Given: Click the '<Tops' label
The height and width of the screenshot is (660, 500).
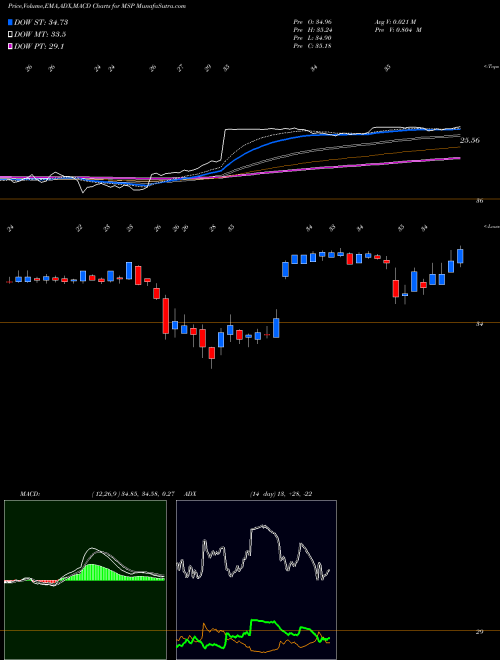Looking at the screenshot, I should click(x=491, y=67).
